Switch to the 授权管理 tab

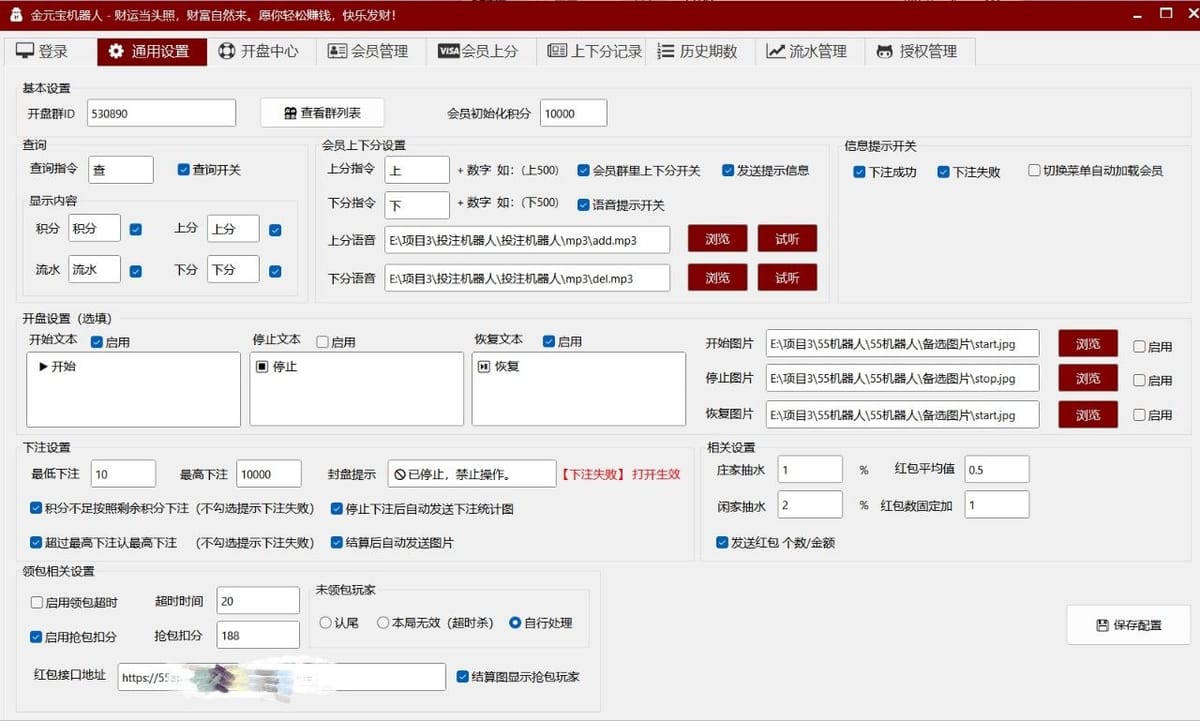[x=920, y=51]
